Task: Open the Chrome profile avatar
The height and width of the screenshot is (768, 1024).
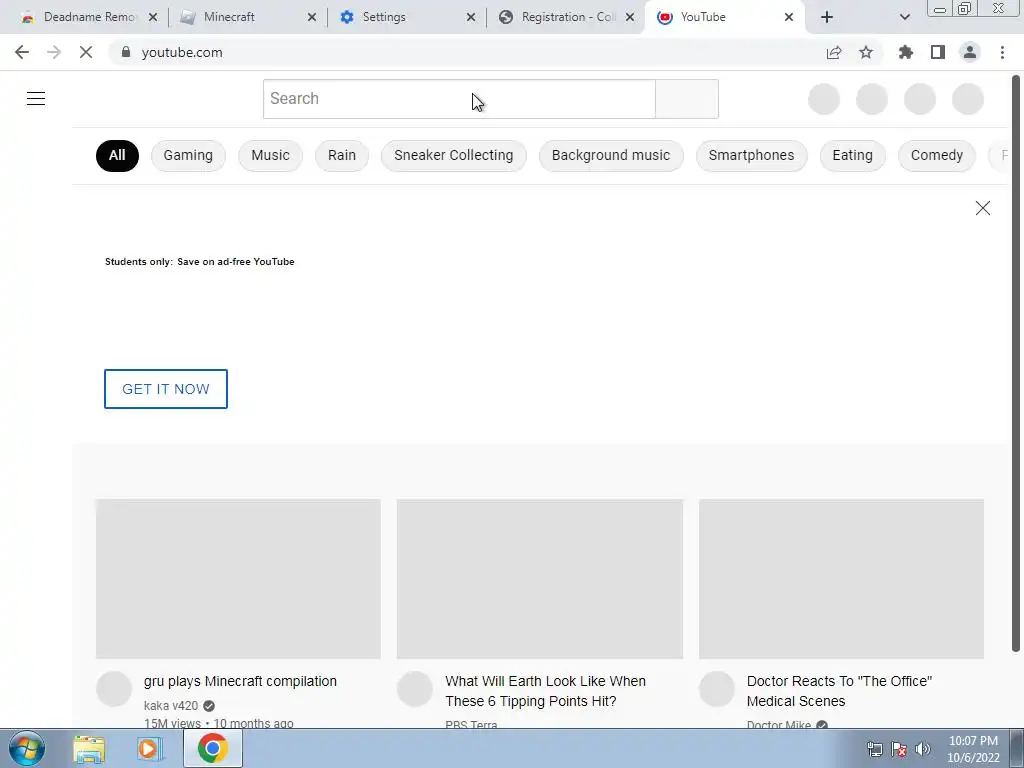Action: [970, 52]
